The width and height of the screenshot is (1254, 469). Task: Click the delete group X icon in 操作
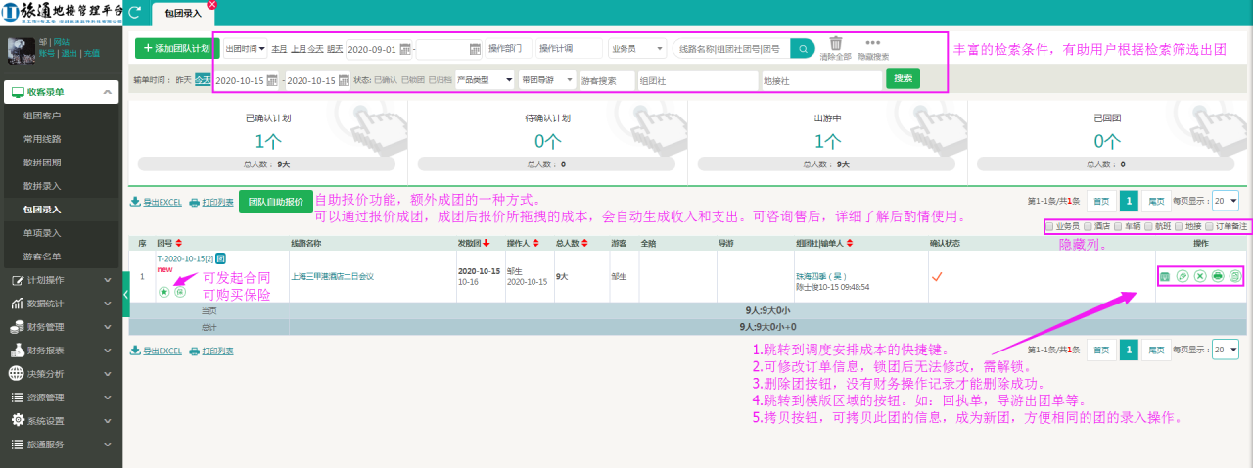pyautogui.click(x=1199, y=275)
